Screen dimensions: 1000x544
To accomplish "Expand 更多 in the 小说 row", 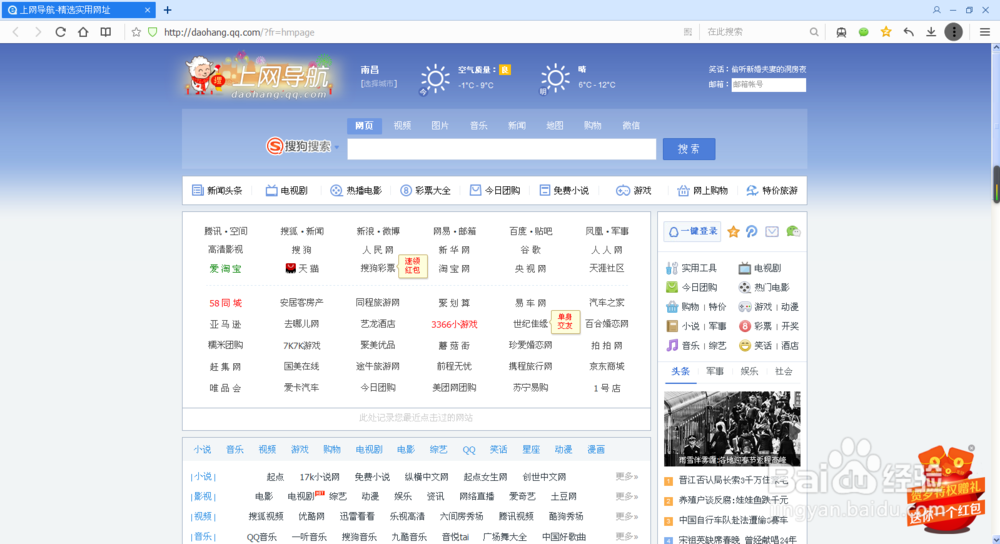I will 626,476.
